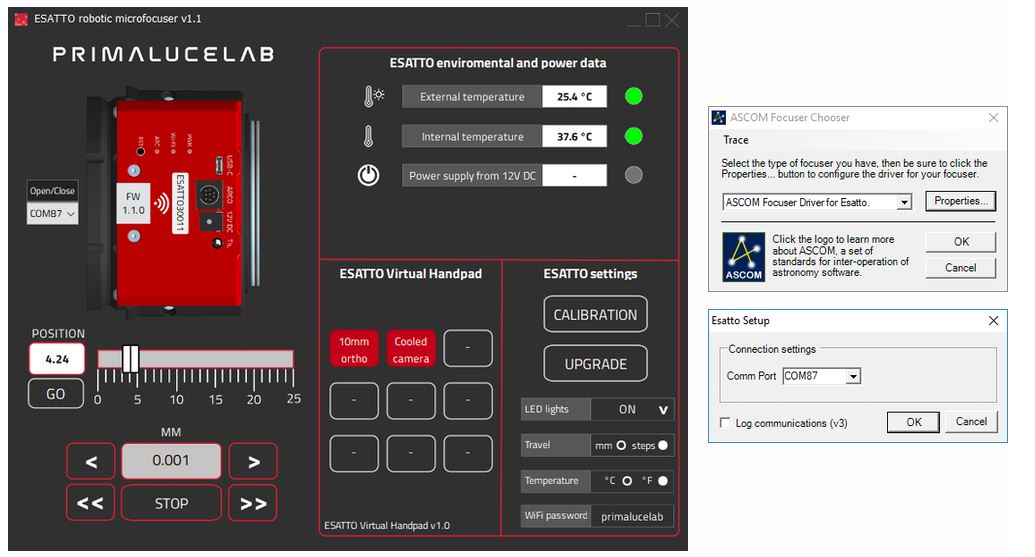Screen dimensions: 1035x557
Task: Move focuser one step outward with >
Action: click(253, 461)
